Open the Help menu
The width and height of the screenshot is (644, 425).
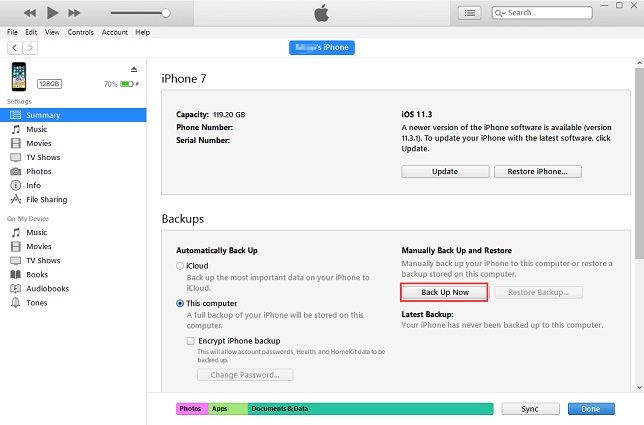click(143, 32)
